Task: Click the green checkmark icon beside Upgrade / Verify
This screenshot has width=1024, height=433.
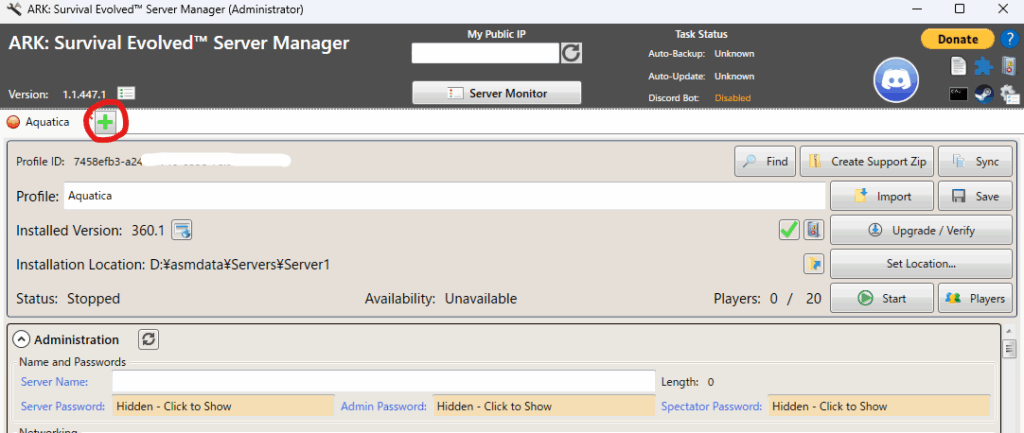Action: pos(790,230)
